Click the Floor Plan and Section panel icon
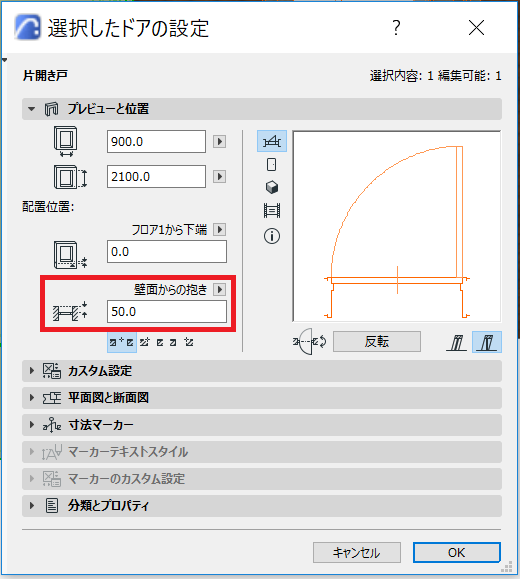 tap(51, 398)
